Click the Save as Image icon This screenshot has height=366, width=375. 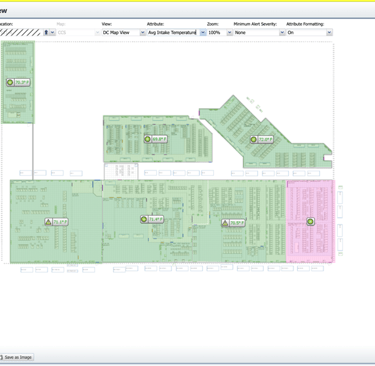(x=1, y=357)
